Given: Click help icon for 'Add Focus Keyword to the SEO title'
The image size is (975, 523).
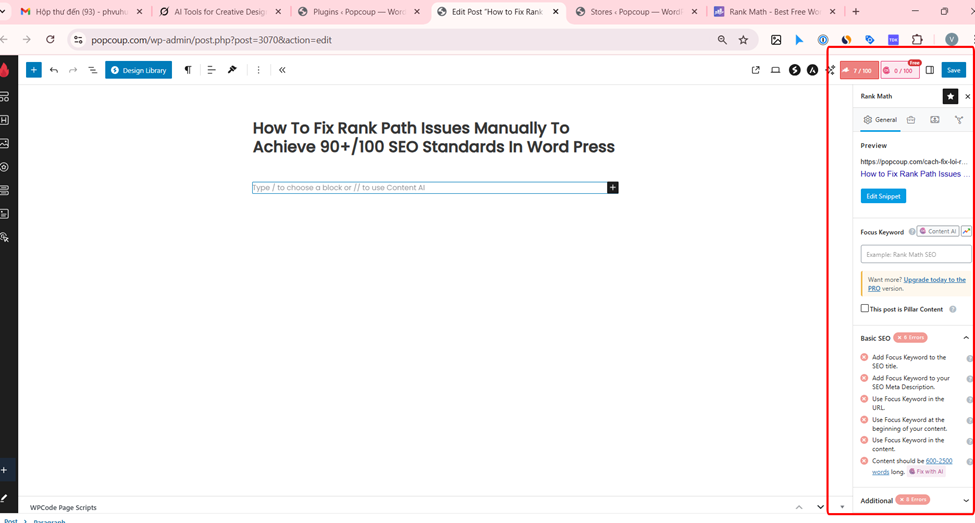Looking at the screenshot, I should (x=969, y=359).
